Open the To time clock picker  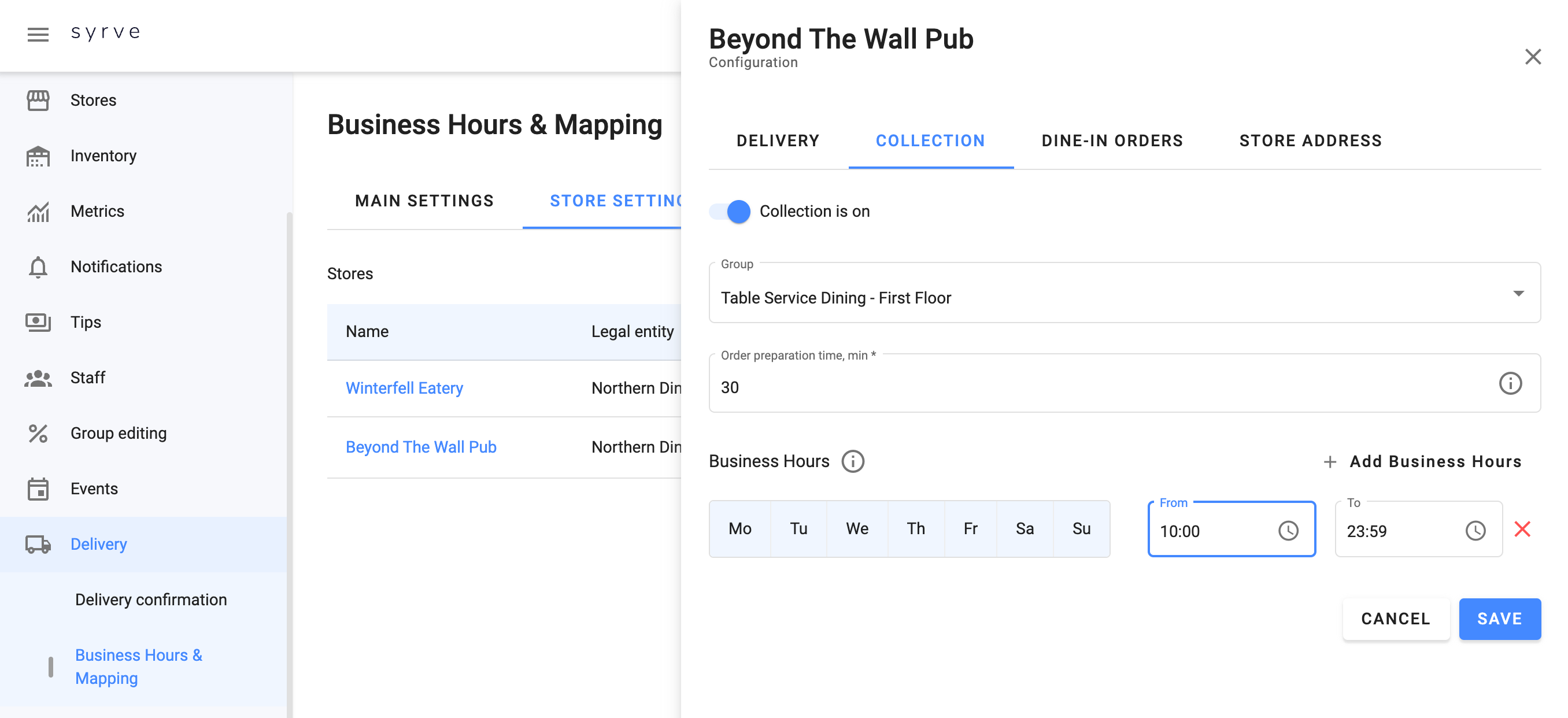(1475, 531)
